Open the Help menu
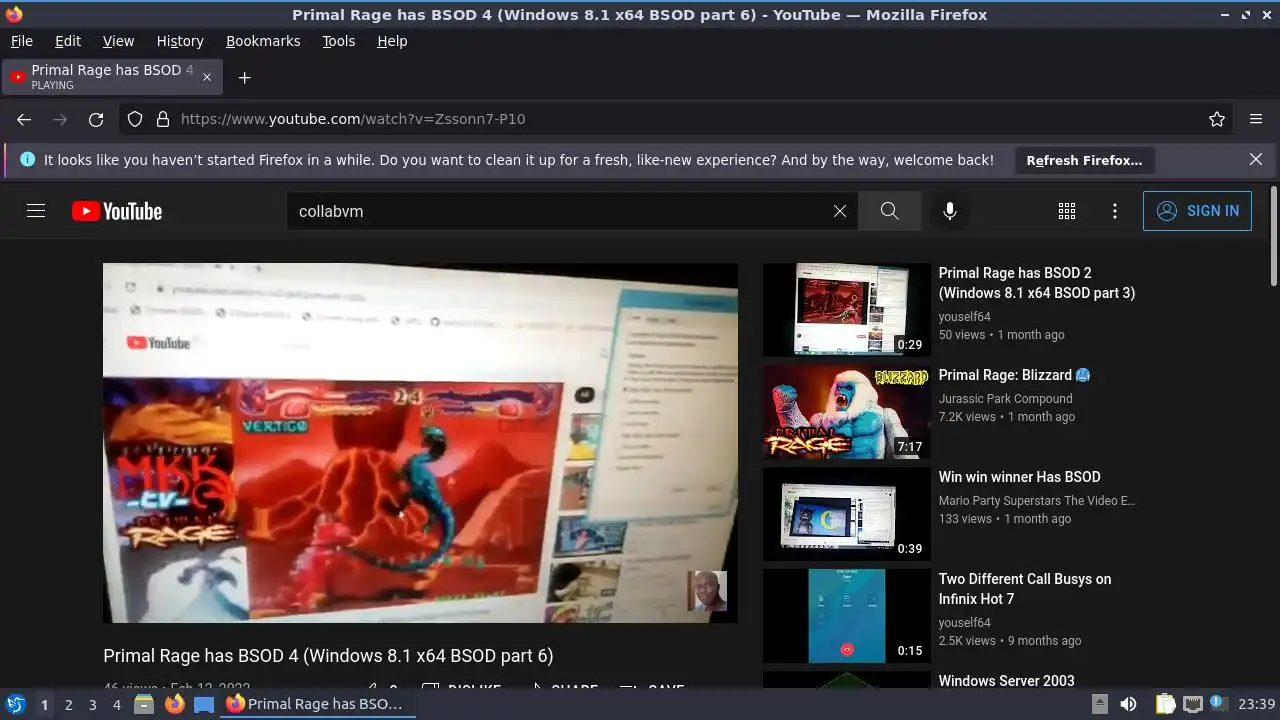 point(392,41)
